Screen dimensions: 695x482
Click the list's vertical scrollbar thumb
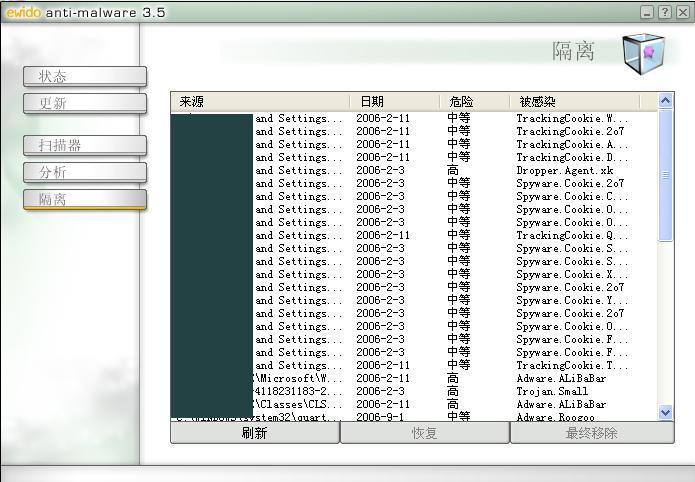[665, 175]
